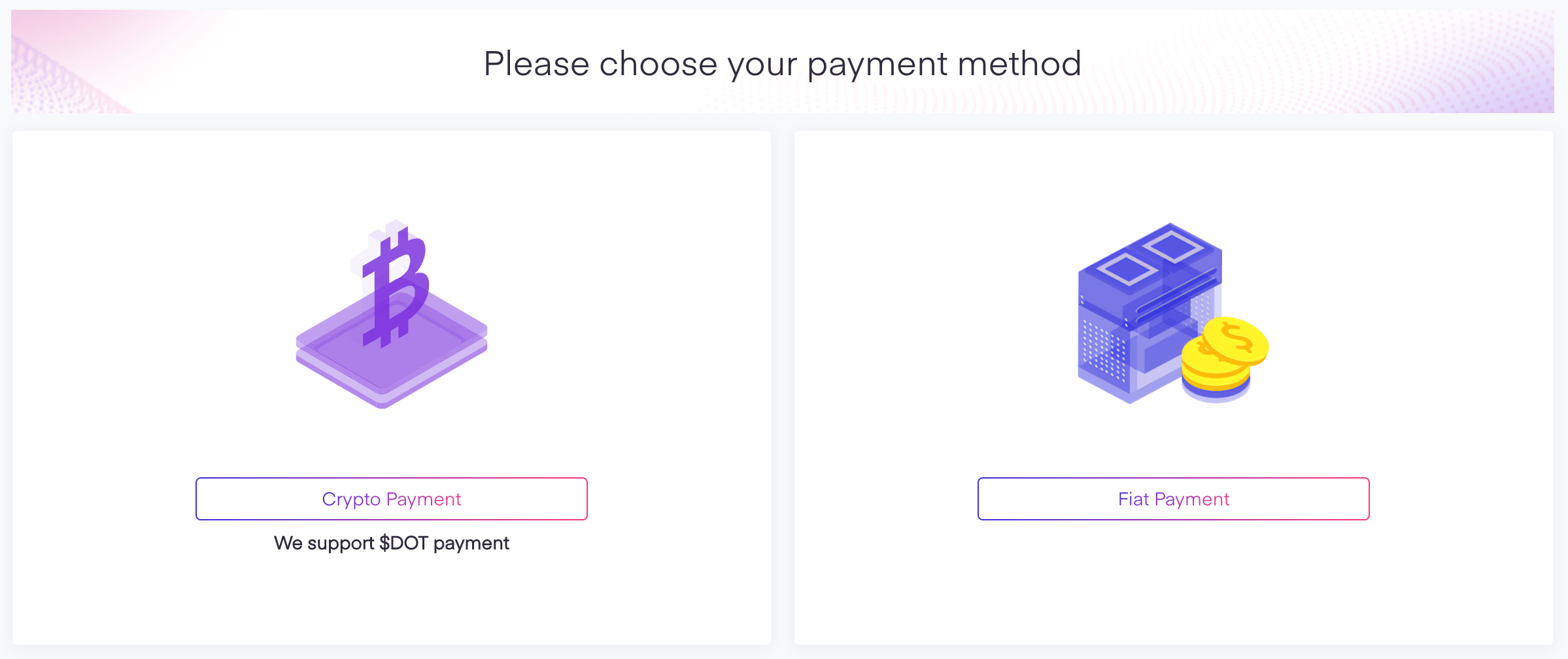Choose the Fiat Payment button
This screenshot has height=659, width=1568.
tap(1173, 499)
